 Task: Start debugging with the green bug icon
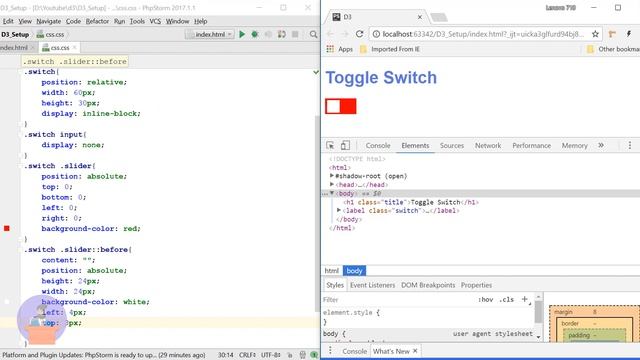(x=255, y=34)
